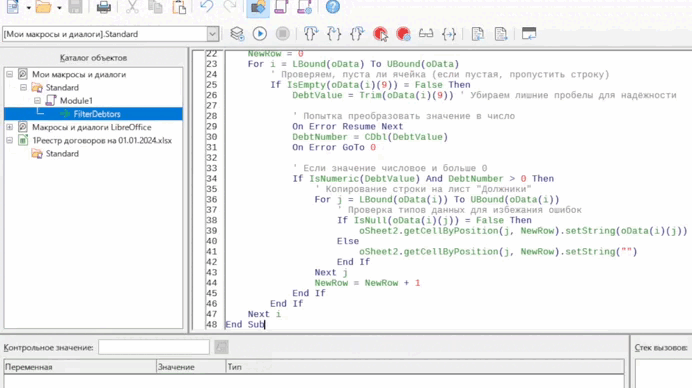The image size is (692, 388).
Task: Click the Paste clipboard icon
Action: 179,7
